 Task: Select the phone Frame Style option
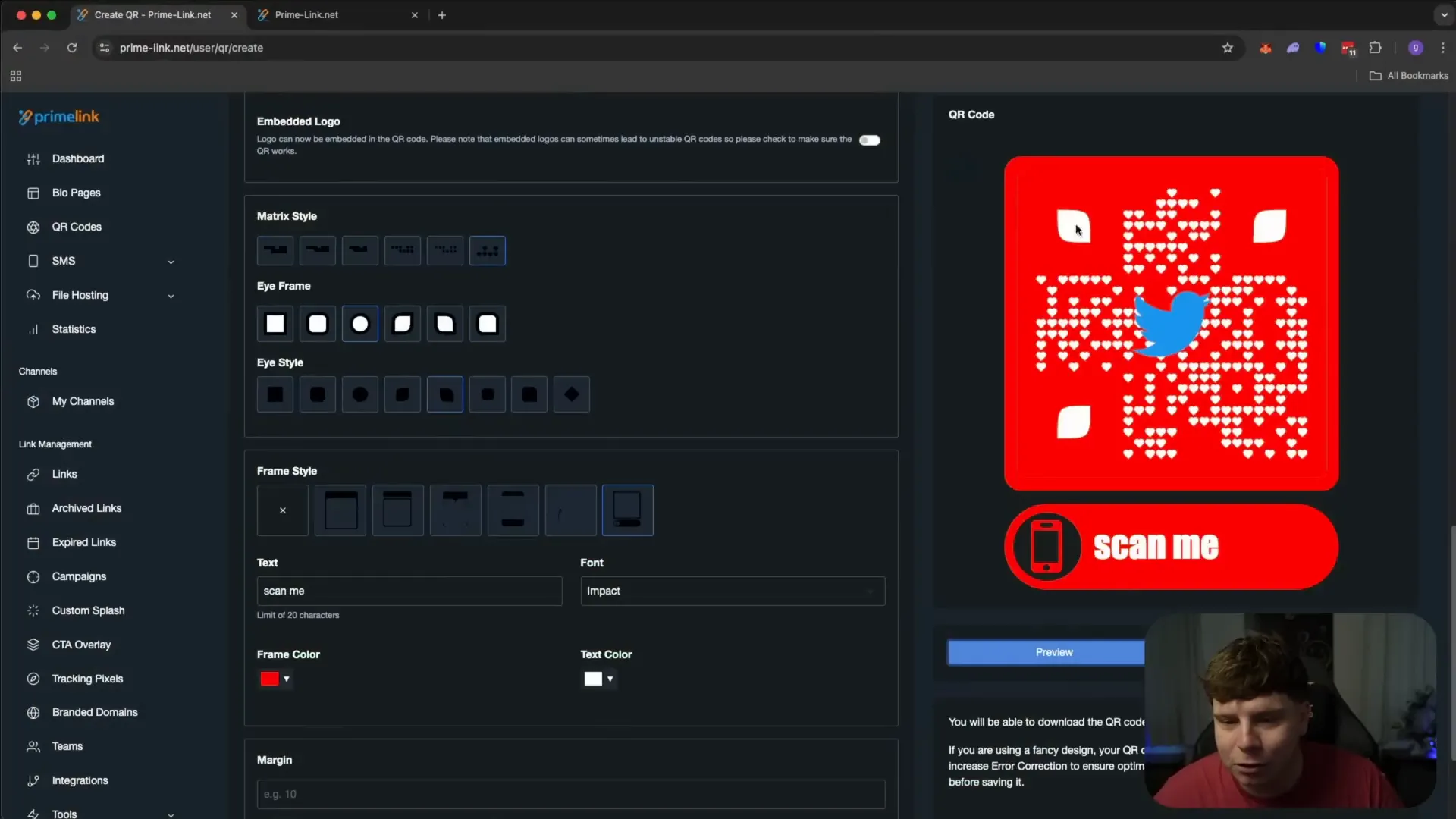coord(628,510)
